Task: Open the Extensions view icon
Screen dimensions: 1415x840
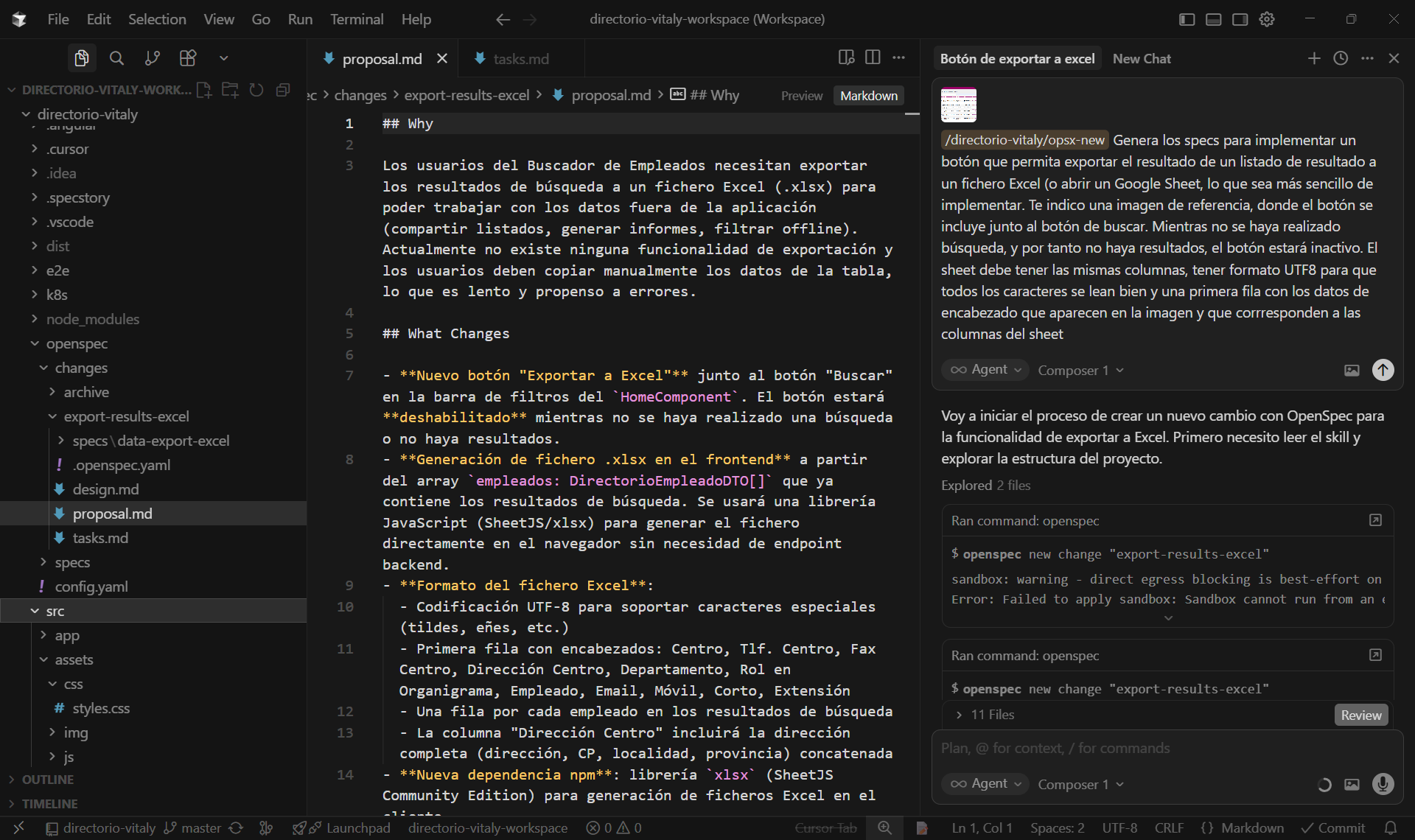Action: pyautogui.click(x=188, y=58)
